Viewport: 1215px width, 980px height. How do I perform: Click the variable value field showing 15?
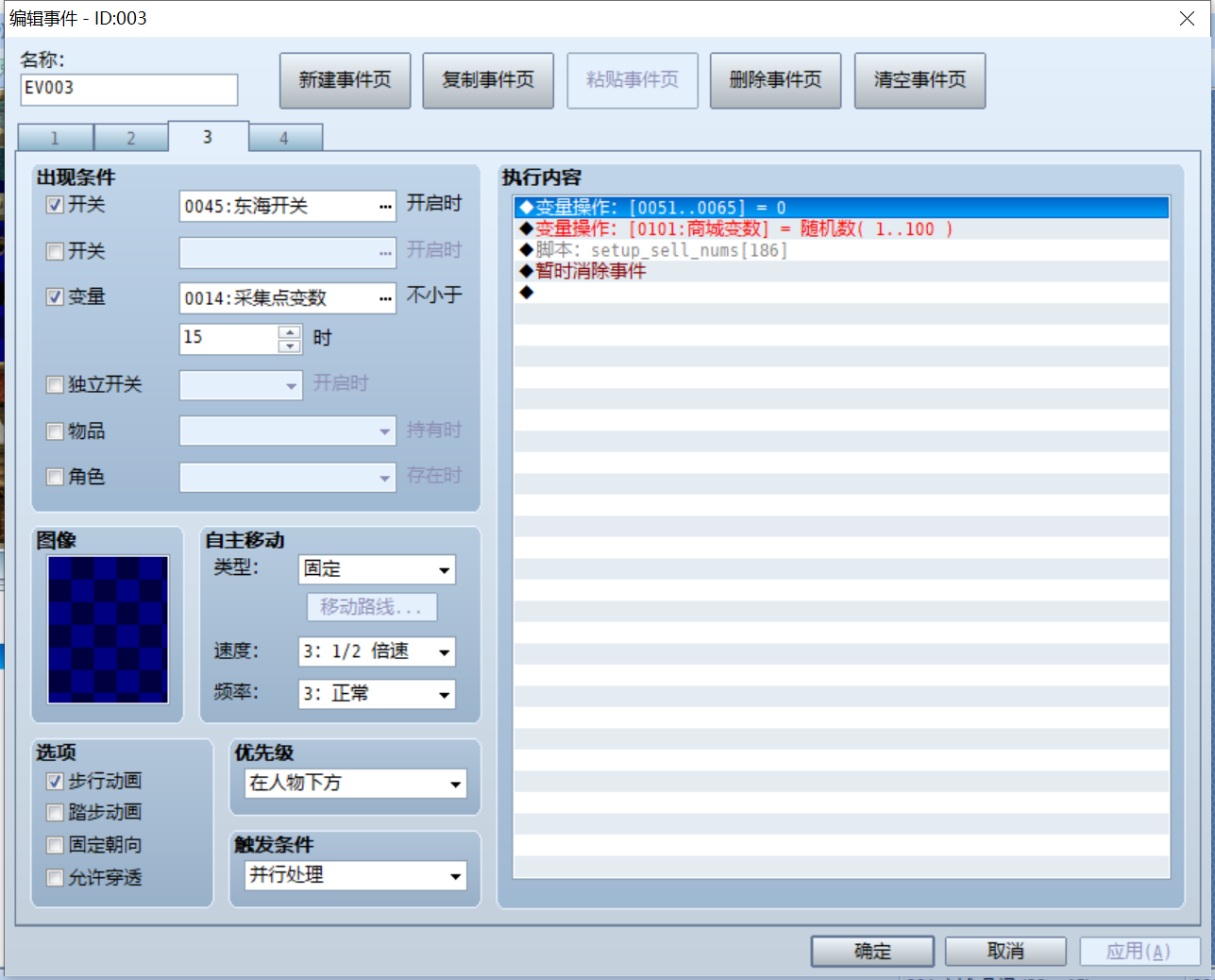(229, 339)
